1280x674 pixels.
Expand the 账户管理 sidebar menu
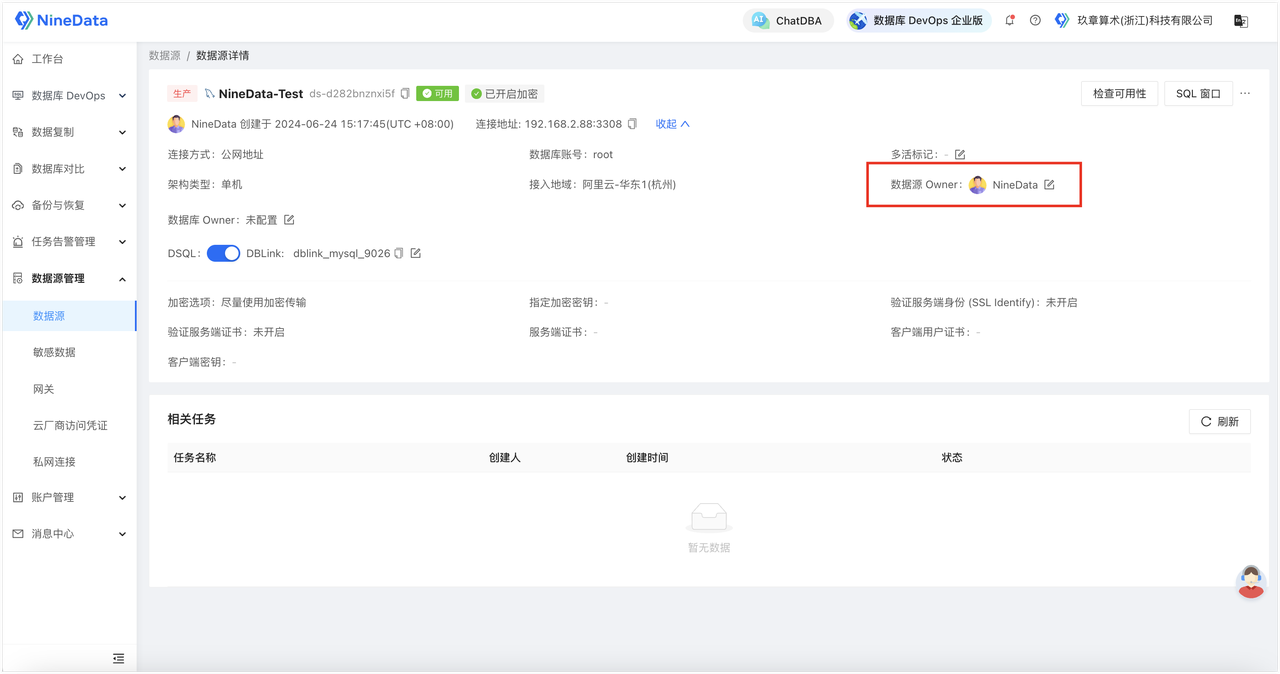point(69,497)
